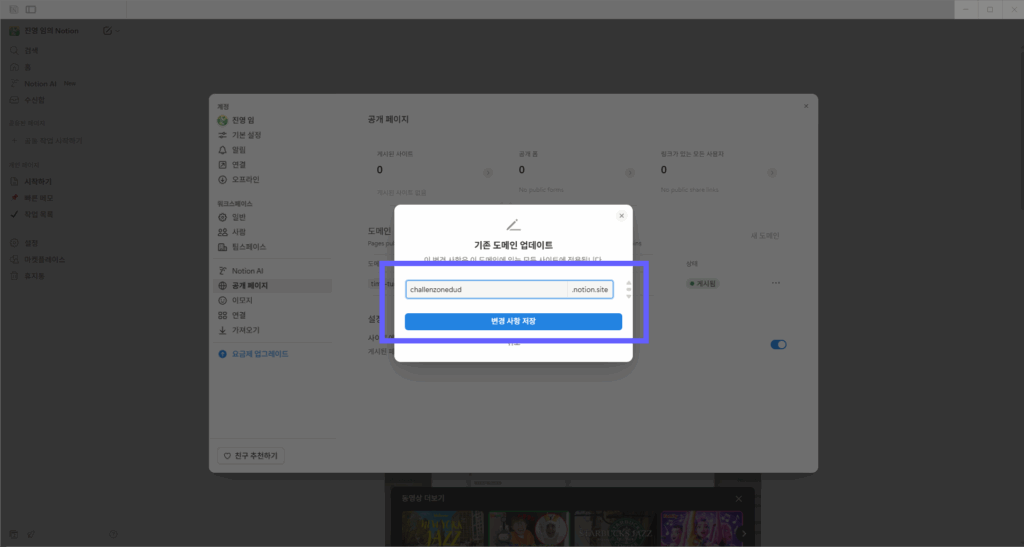1024x547 pixels.
Task: Open the 잔영 임의 Notion workspace switcher
Action: [44, 31]
